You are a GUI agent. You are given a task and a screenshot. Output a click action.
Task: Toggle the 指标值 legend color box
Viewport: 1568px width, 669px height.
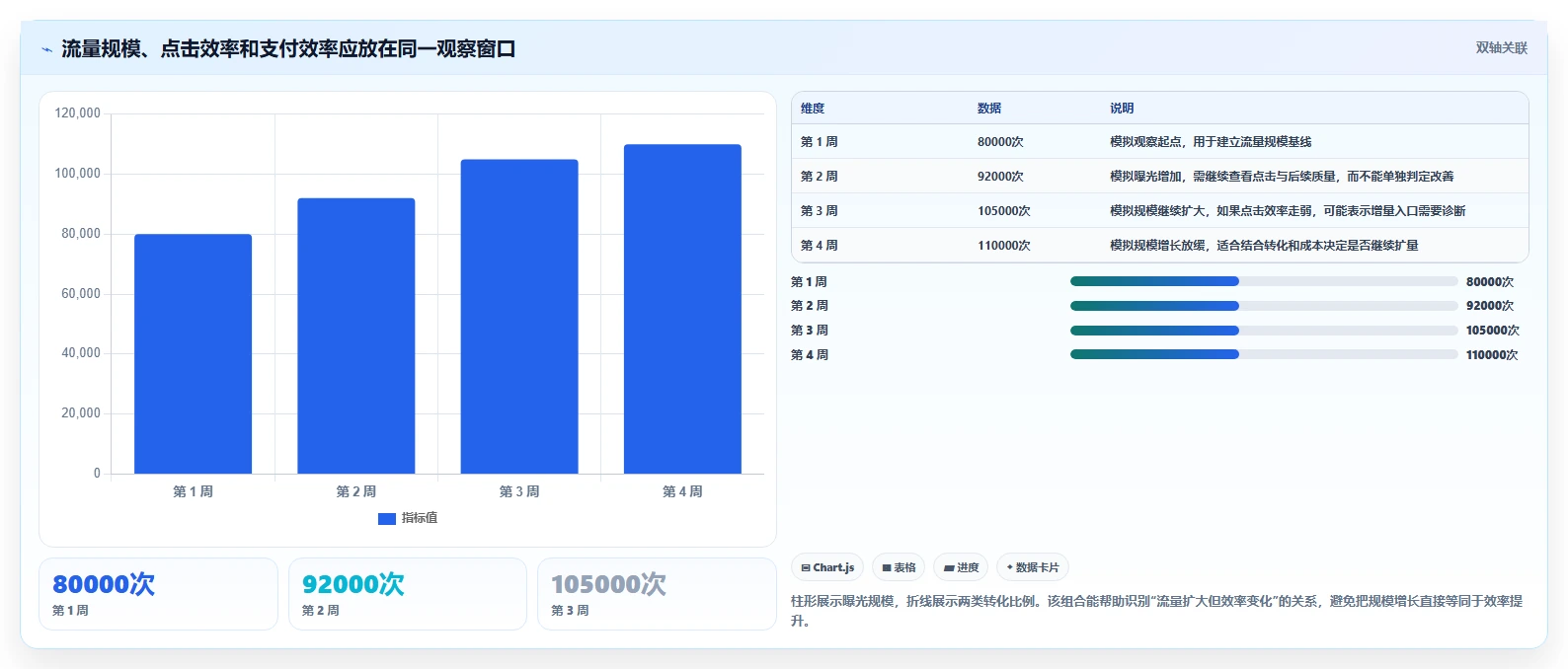(387, 518)
